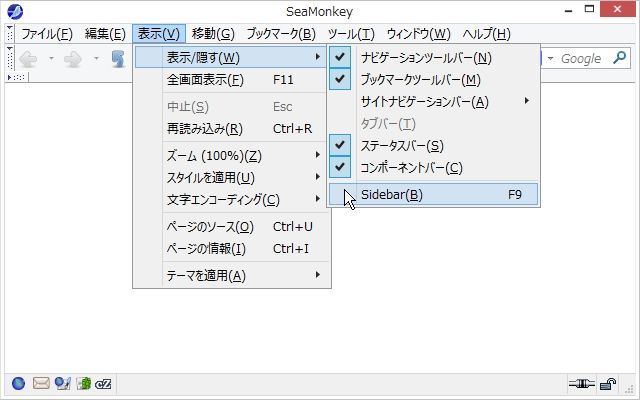Open the ファイル(F) menu
Image resolution: width=640 pixels, height=400 pixels.
[47, 34]
